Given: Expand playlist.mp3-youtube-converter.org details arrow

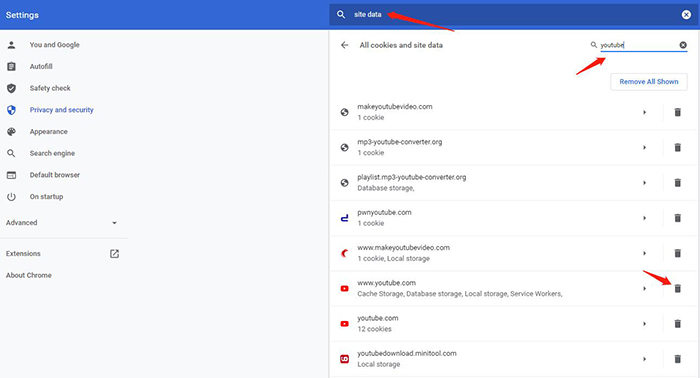Looking at the screenshot, I should [x=644, y=183].
